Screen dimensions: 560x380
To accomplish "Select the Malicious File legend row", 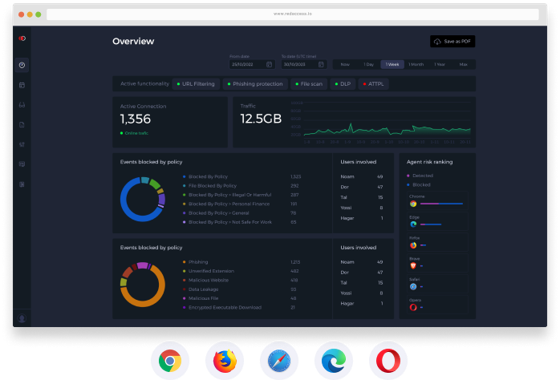I will point(242,298).
